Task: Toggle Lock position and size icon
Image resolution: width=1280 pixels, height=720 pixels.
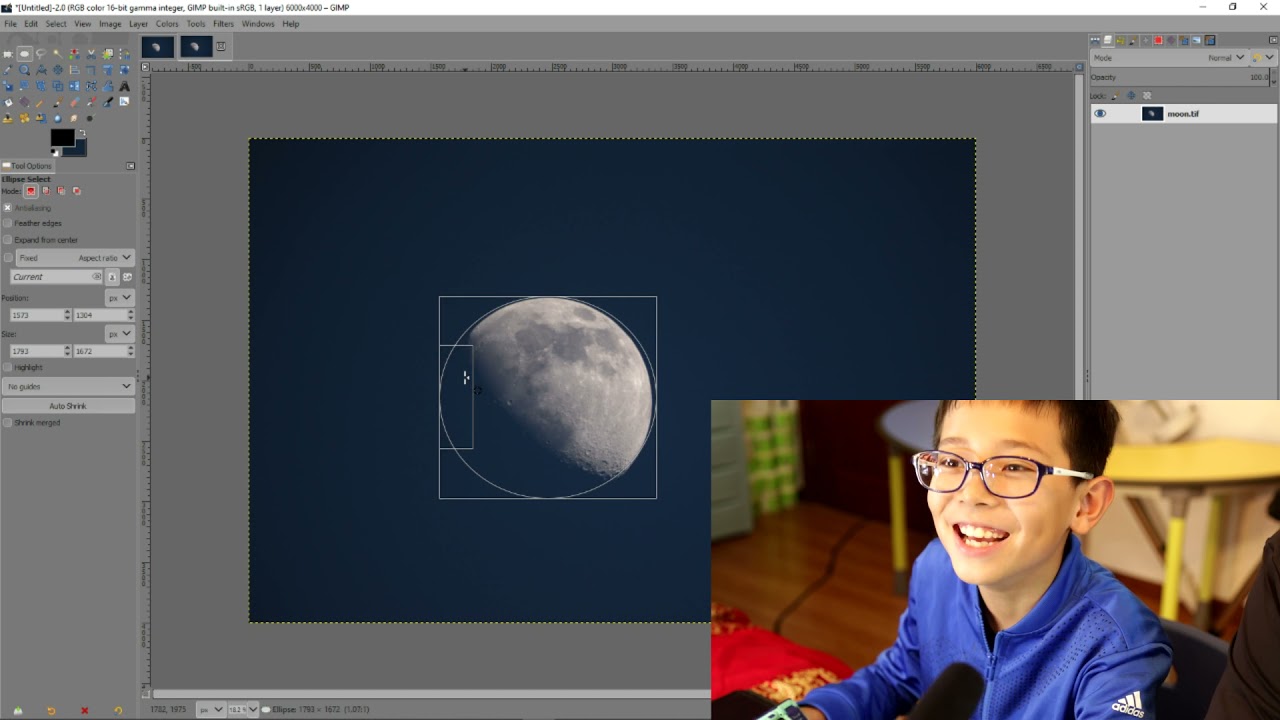Action: pyautogui.click(x=1131, y=95)
